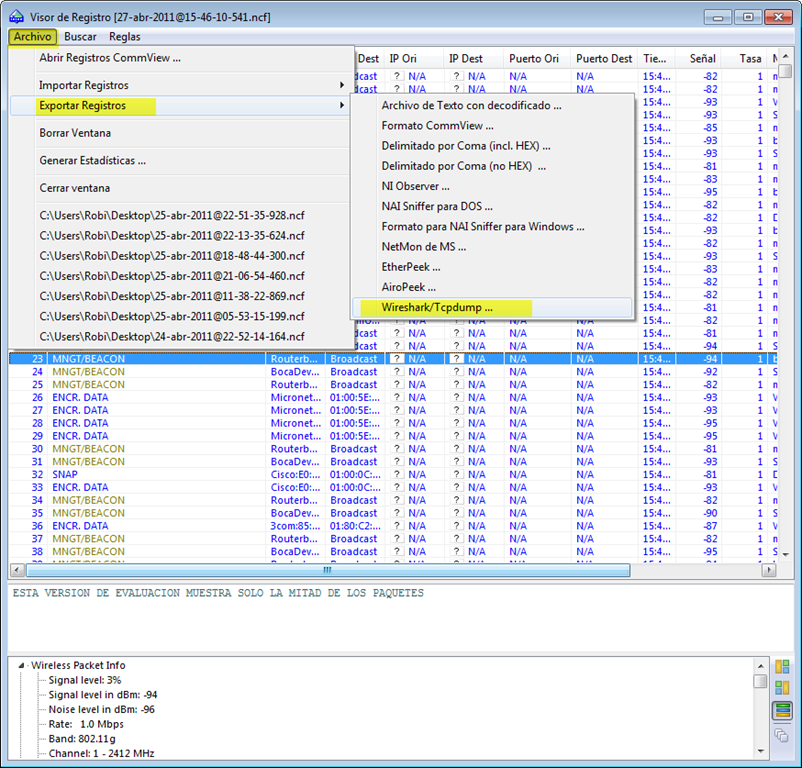Choose Delimitado por Coma (incl. HEX)

click(466, 146)
